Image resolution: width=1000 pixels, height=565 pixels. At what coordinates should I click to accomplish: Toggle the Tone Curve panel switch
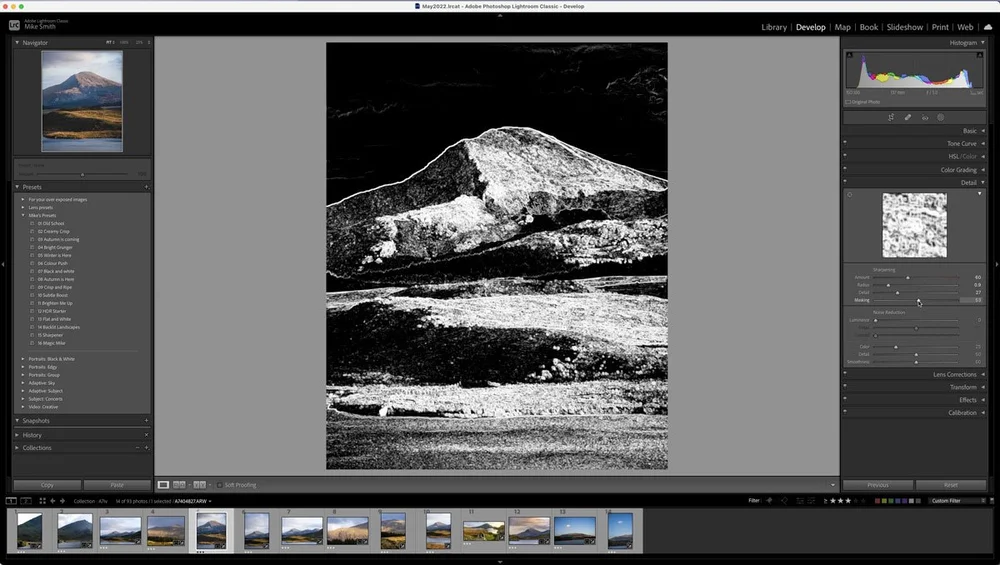click(845, 143)
